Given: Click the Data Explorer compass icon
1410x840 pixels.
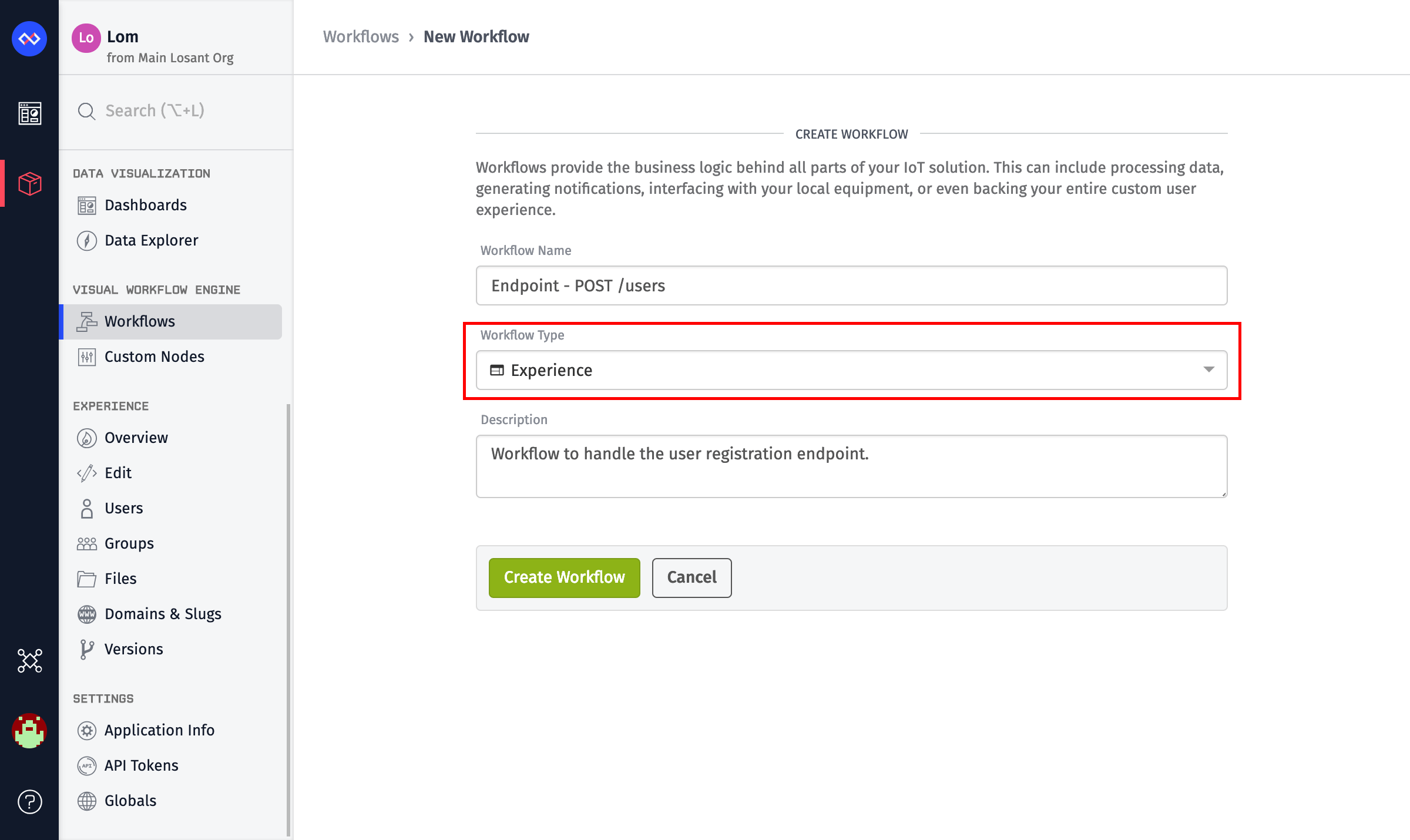Looking at the screenshot, I should (87, 241).
